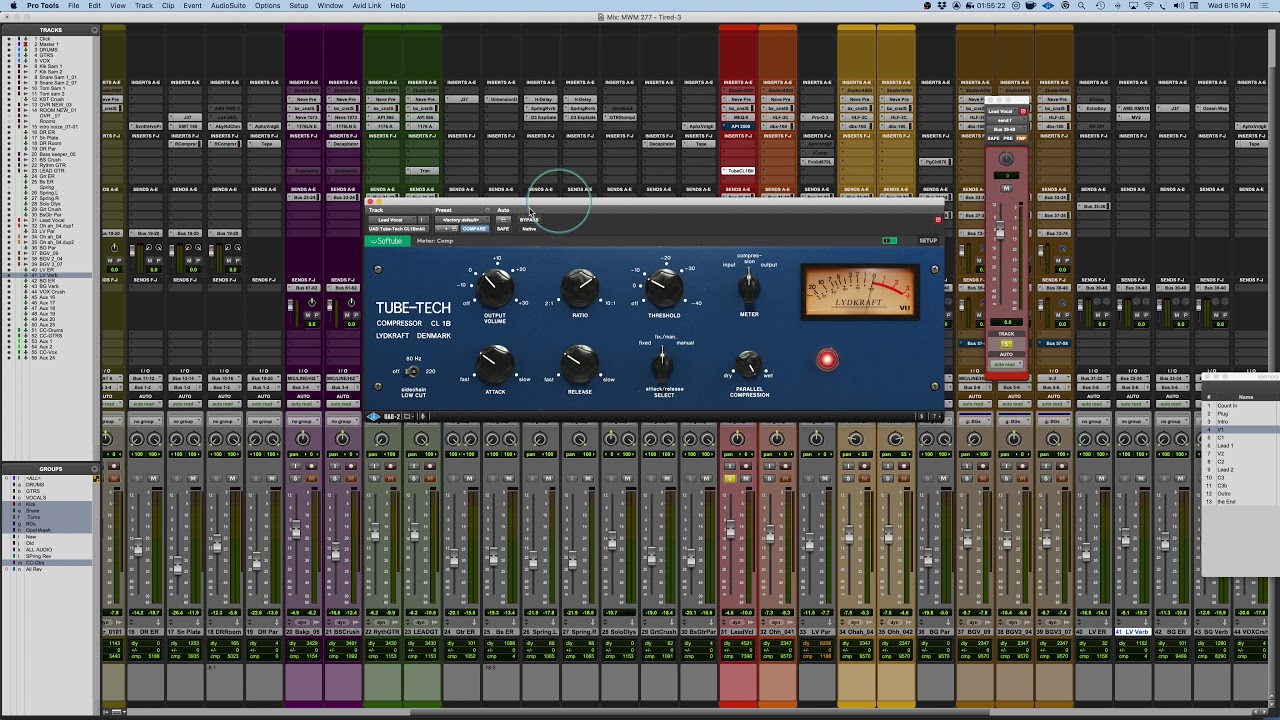This screenshot has height=720, width=1280.
Task: Open the auto read dropdown in send window
Action: coord(1007,364)
